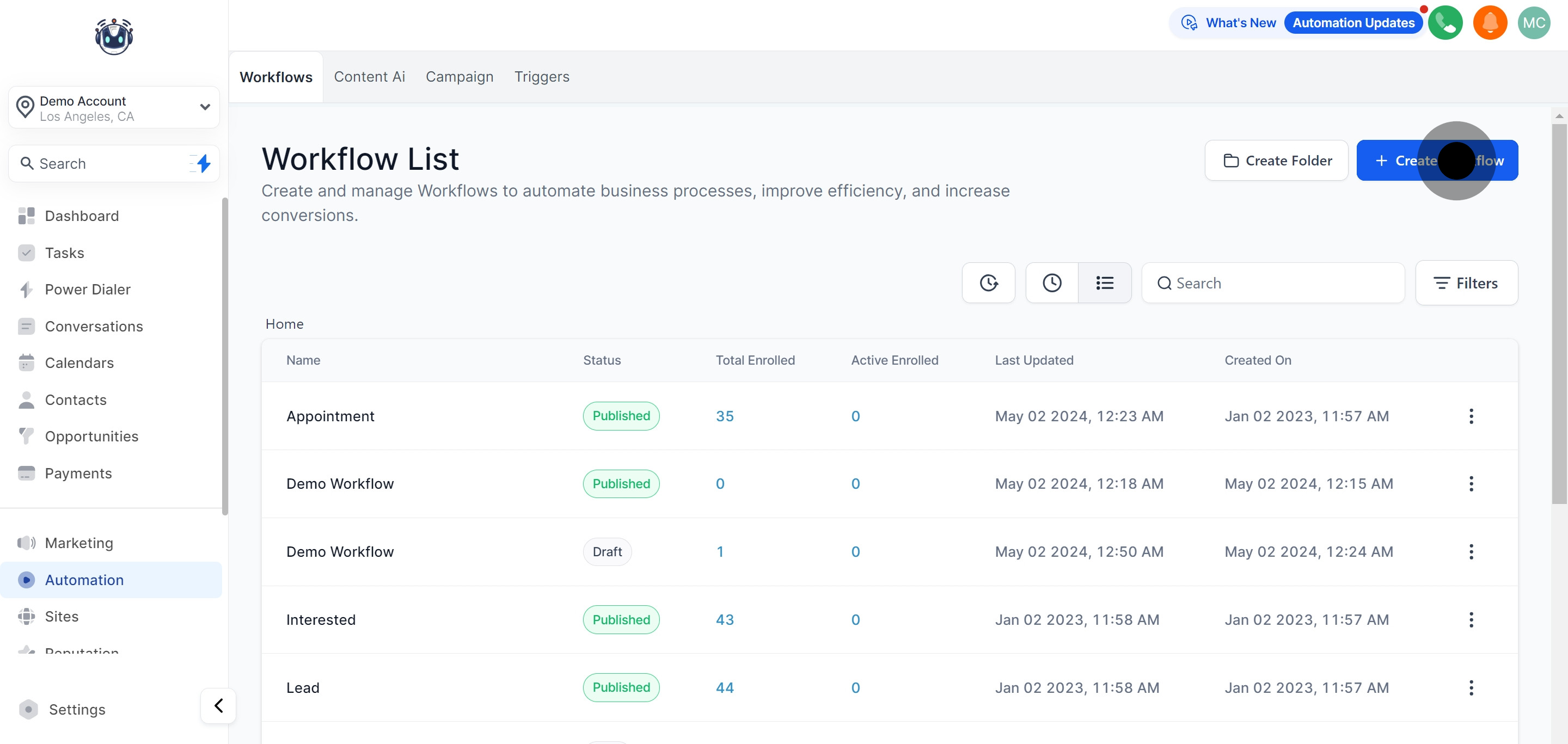Open the app robot logo
Screen dimensions: 1568x744
tap(113, 36)
